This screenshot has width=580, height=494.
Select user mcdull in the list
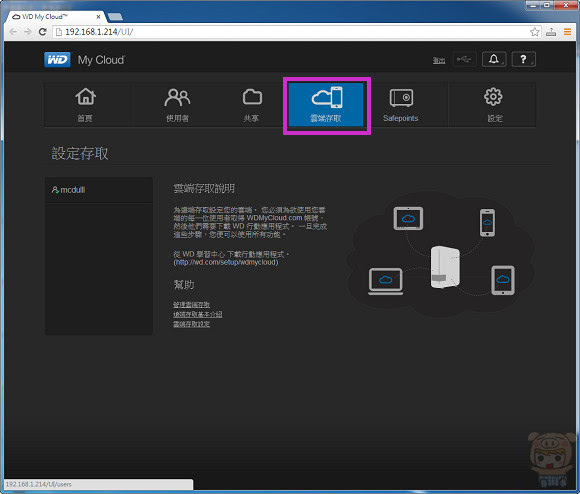99,190
